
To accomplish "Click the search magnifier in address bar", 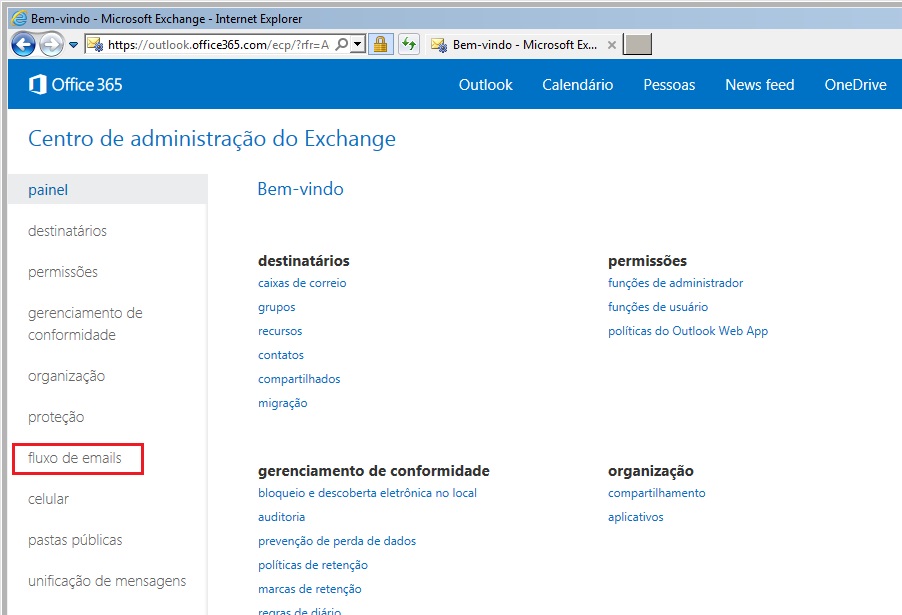I will click(342, 44).
